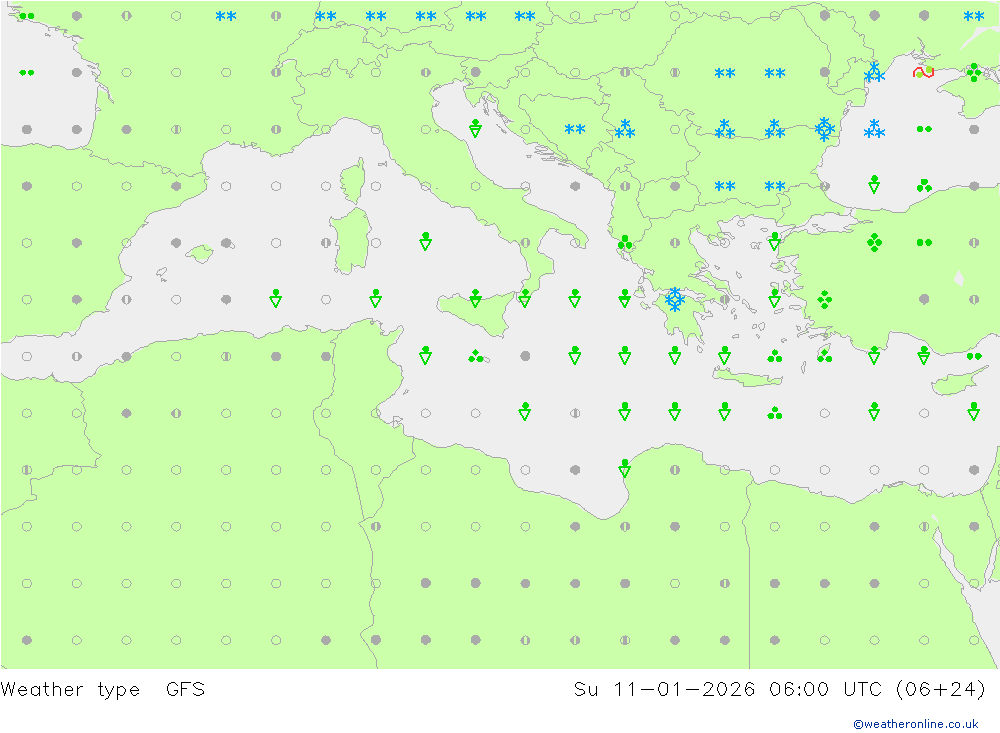Click the "Su 11-01-2026 06:00 UTC (06+24)" timestamp
Screen dimensions: 1000x733
779,690
